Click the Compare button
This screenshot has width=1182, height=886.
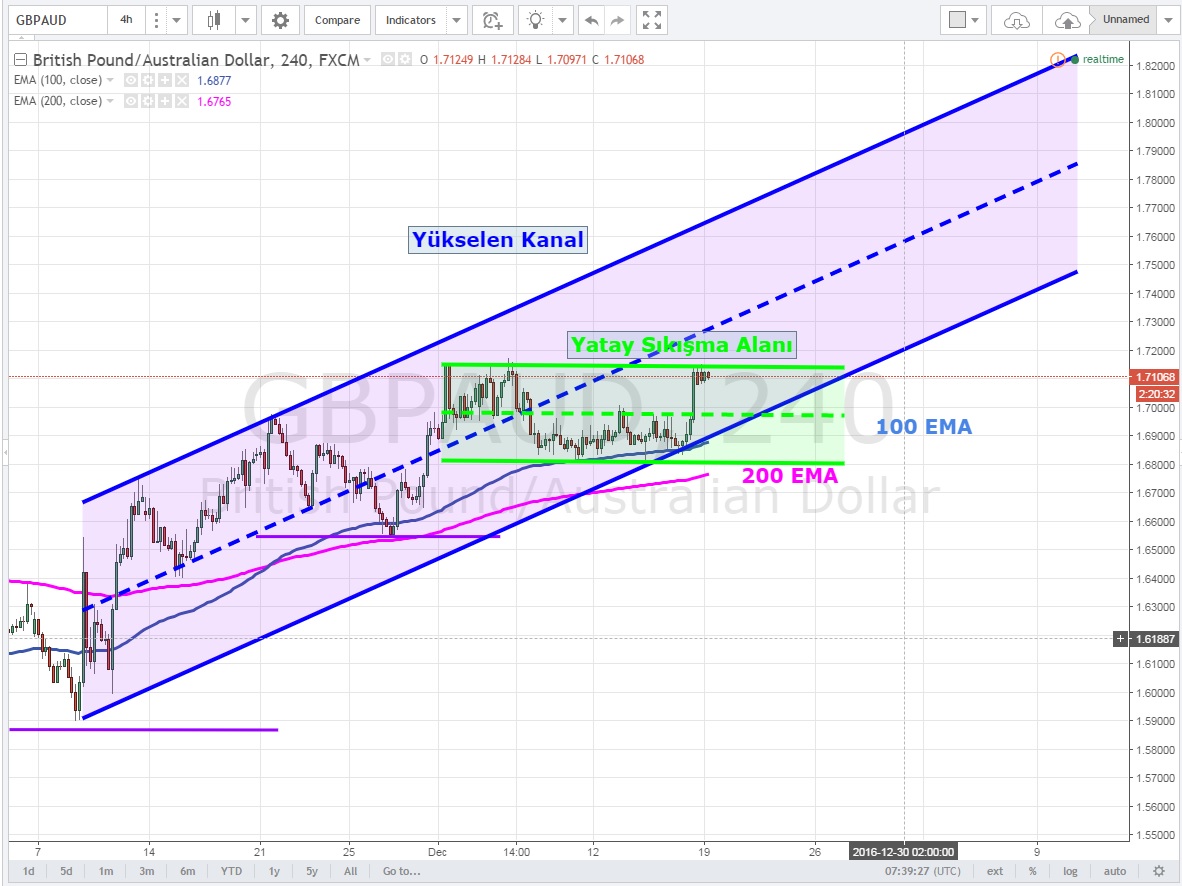[x=337, y=20]
